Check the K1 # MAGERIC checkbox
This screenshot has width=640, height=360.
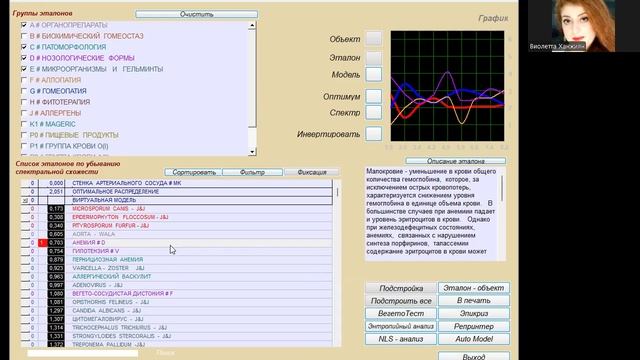coord(24,124)
